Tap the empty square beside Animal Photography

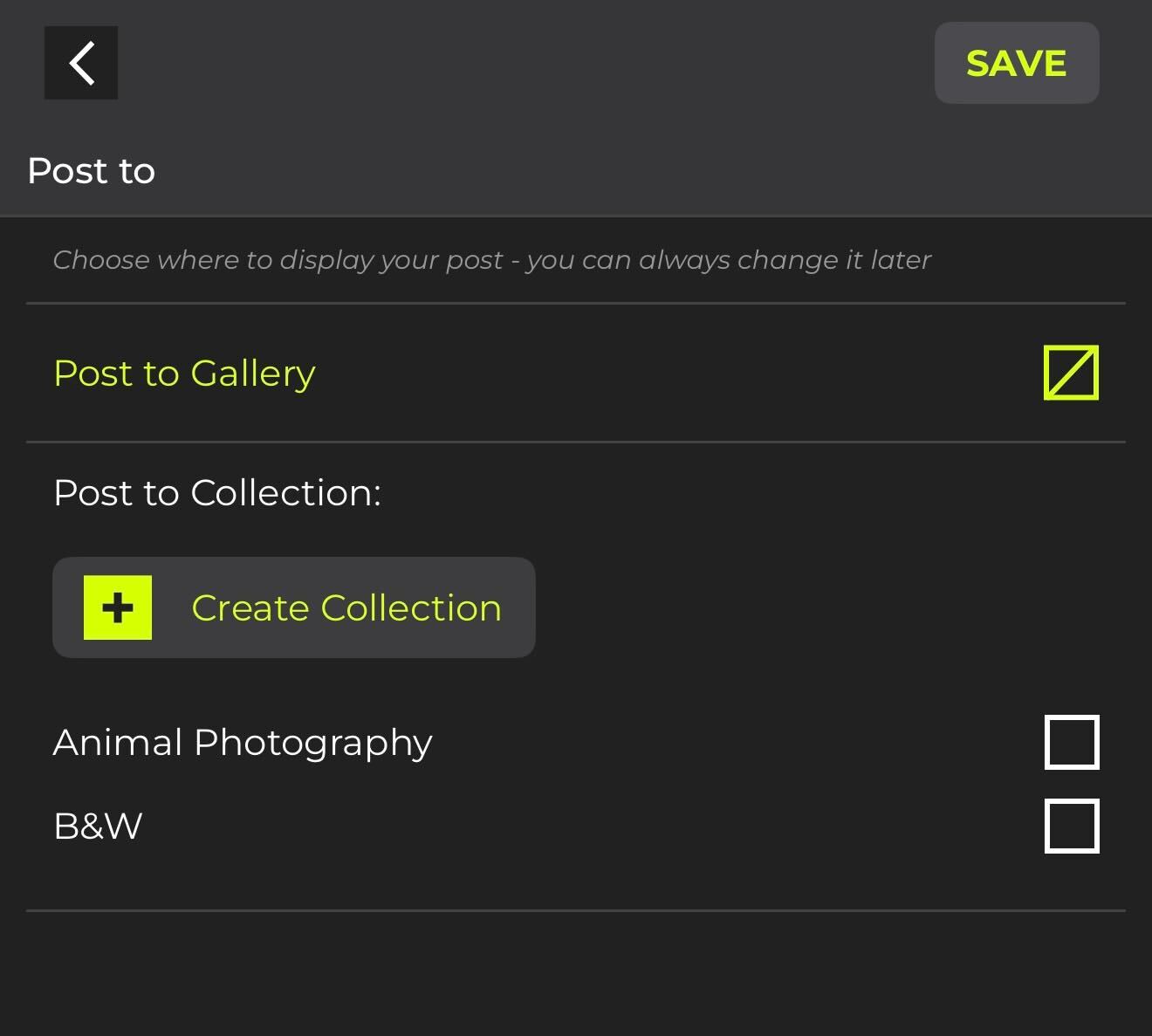[1072, 743]
